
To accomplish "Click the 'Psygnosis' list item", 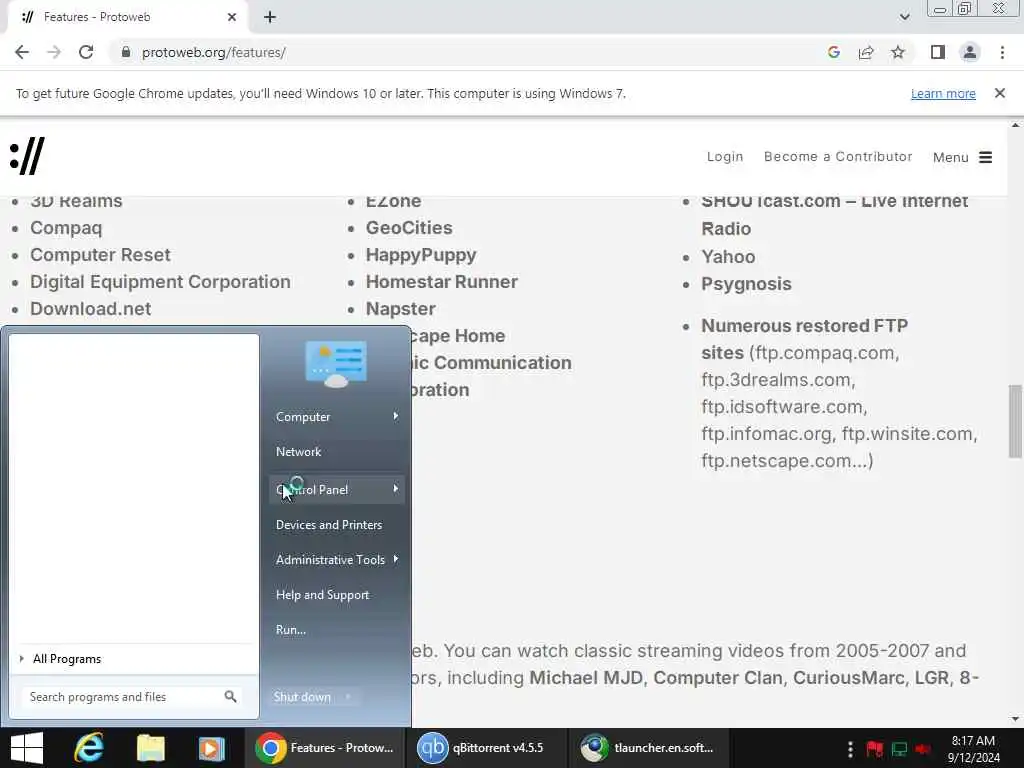I will click(x=746, y=284).
